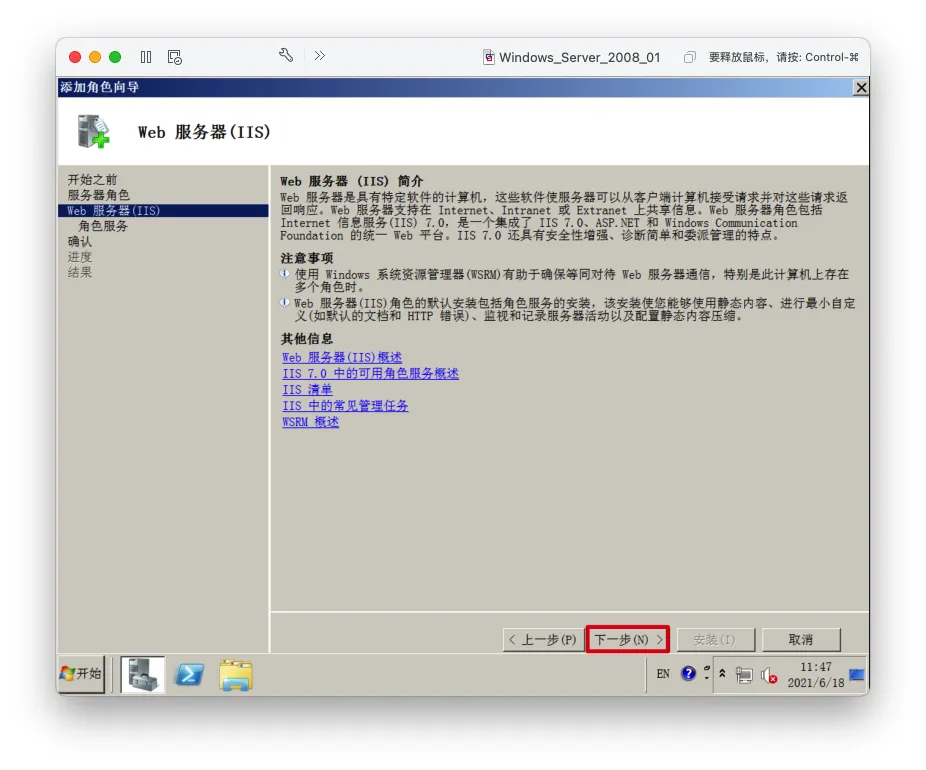This screenshot has width=926, height=770.
Task: Select 服务器角色 step
Action: pyautogui.click(x=98, y=195)
